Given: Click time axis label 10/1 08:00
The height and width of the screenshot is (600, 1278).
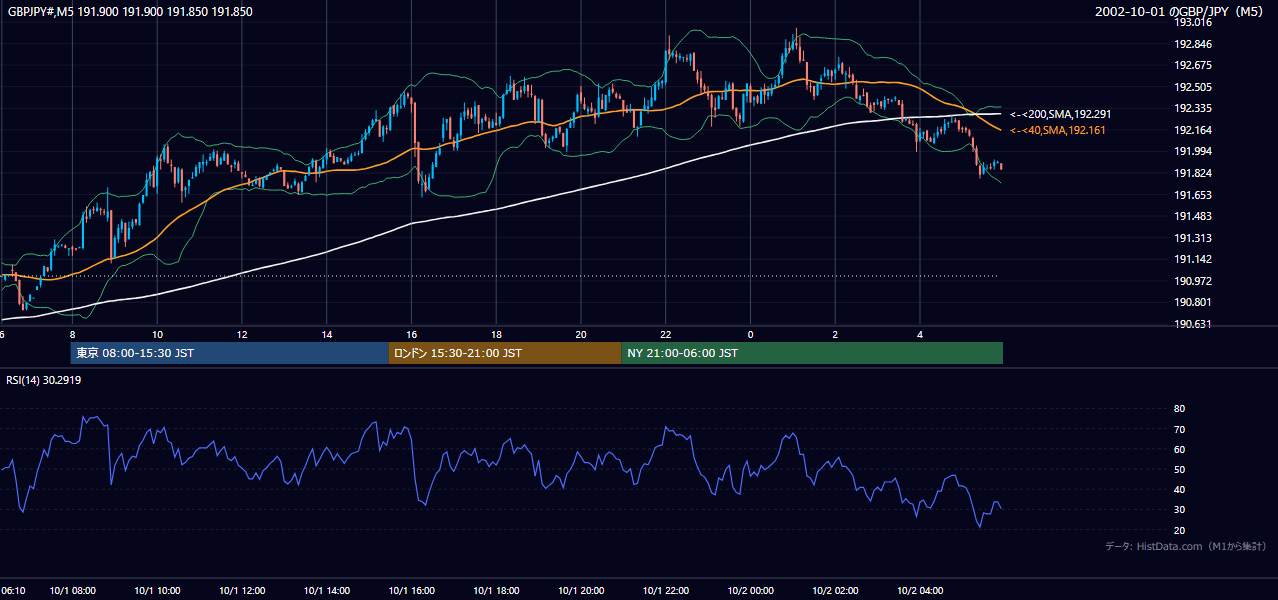Looking at the screenshot, I should click(73, 591).
